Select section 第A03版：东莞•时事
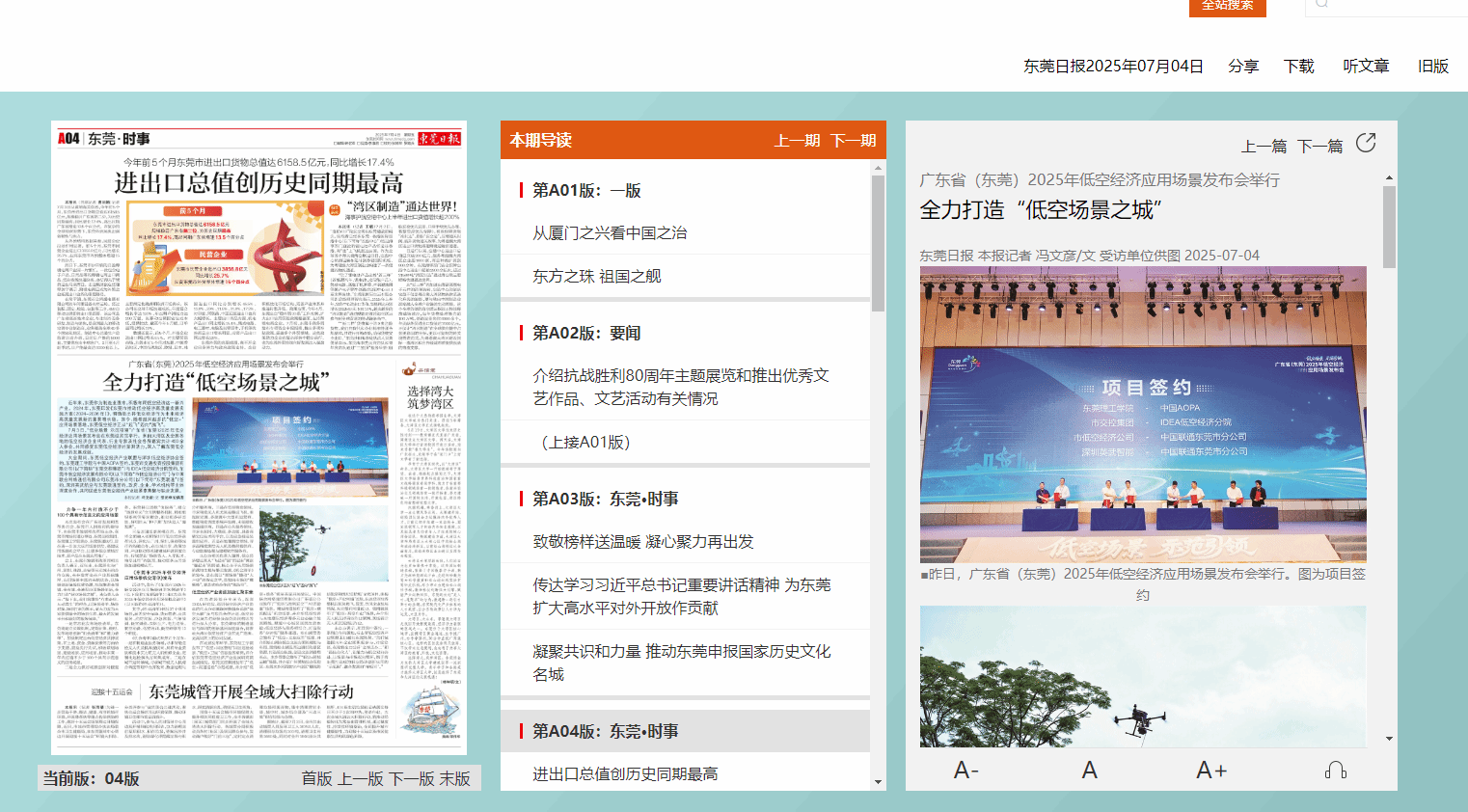Image resolution: width=1468 pixels, height=812 pixels. pos(605,499)
